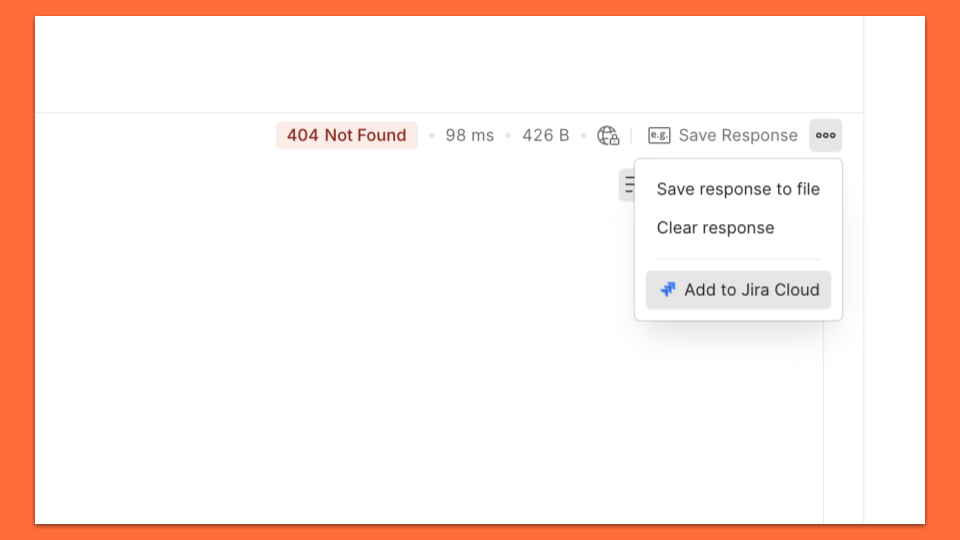Click the 404 Not Found status badge
This screenshot has height=540, width=960.
(x=346, y=136)
